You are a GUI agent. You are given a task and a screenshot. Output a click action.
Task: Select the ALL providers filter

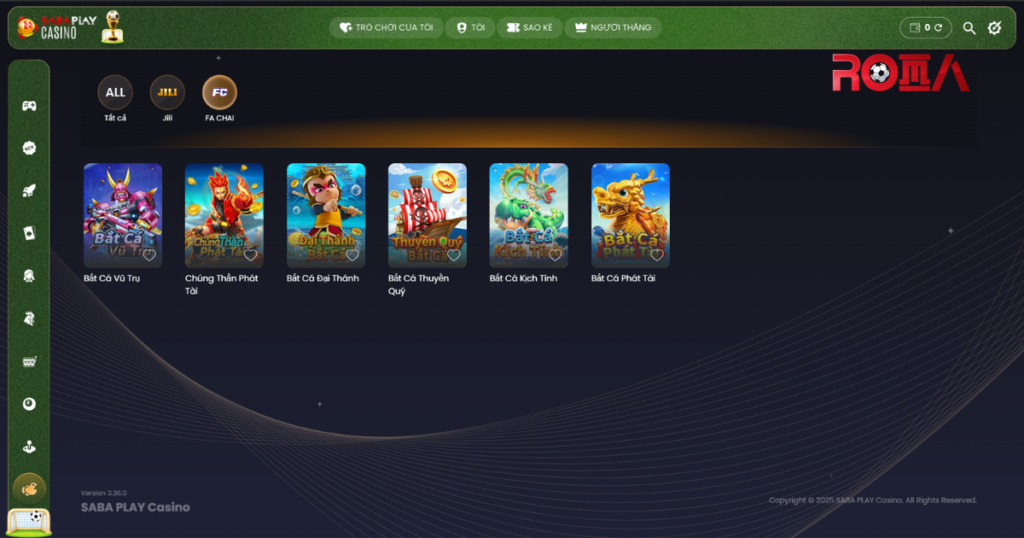click(x=115, y=92)
